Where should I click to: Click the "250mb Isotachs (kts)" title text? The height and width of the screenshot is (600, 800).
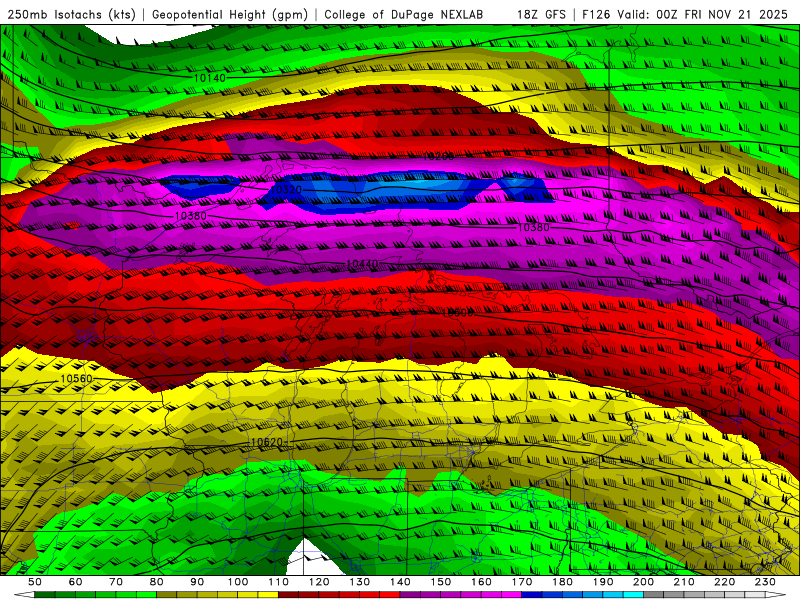(72, 15)
